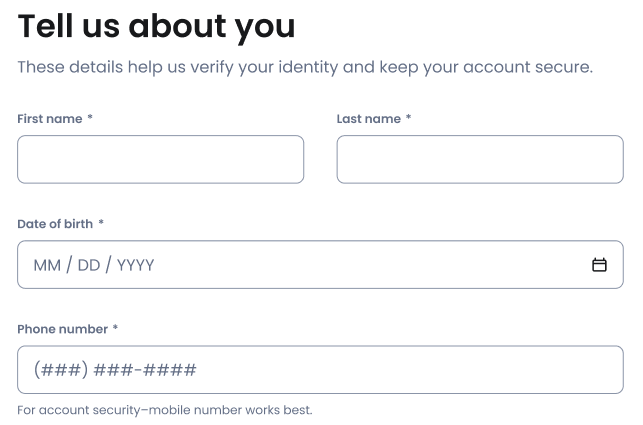The width and height of the screenshot is (643, 425).
Task: Click the First name input field
Action: pyautogui.click(x=160, y=160)
